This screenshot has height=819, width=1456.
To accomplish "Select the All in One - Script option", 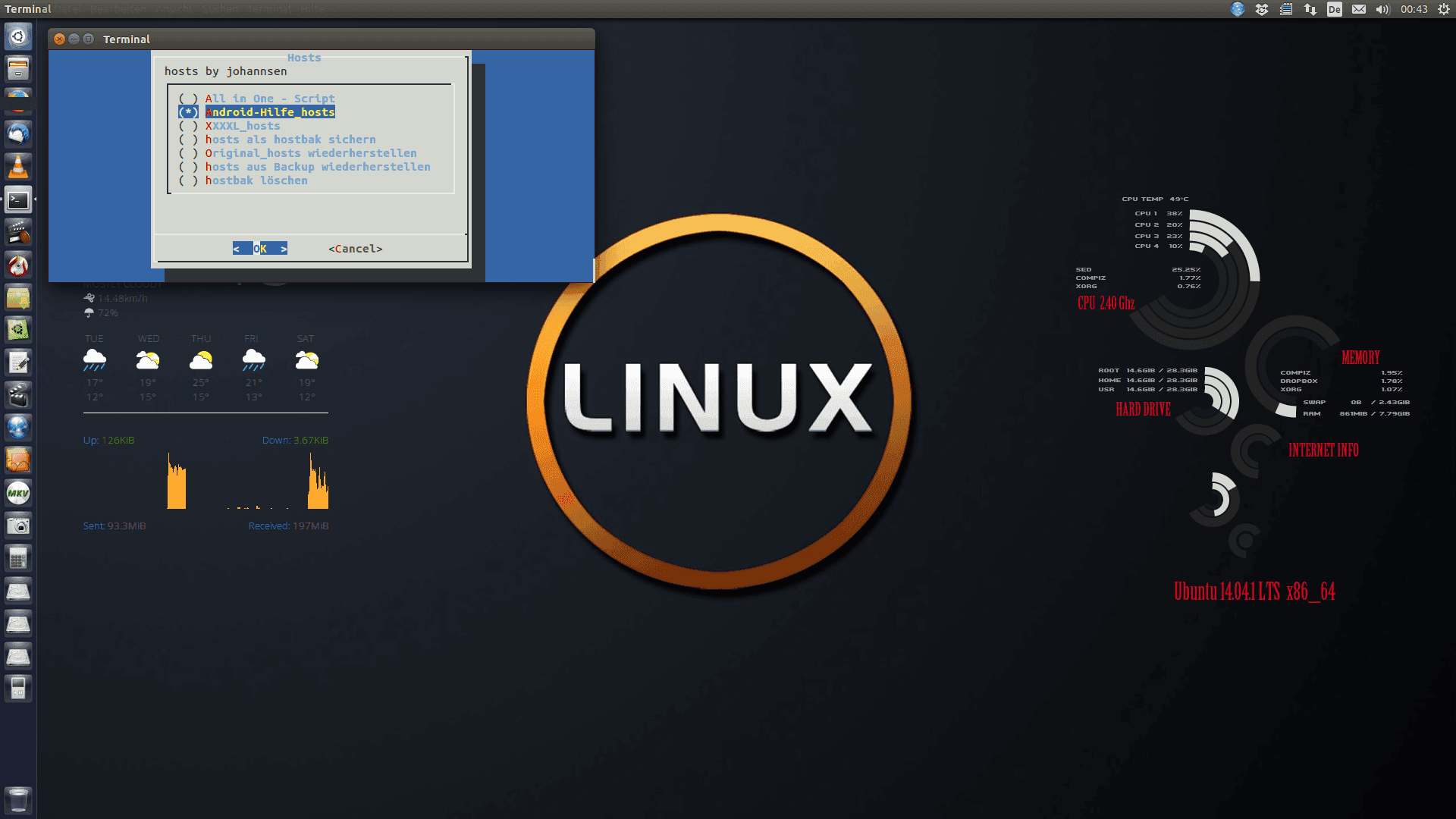I will coord(256,99).
